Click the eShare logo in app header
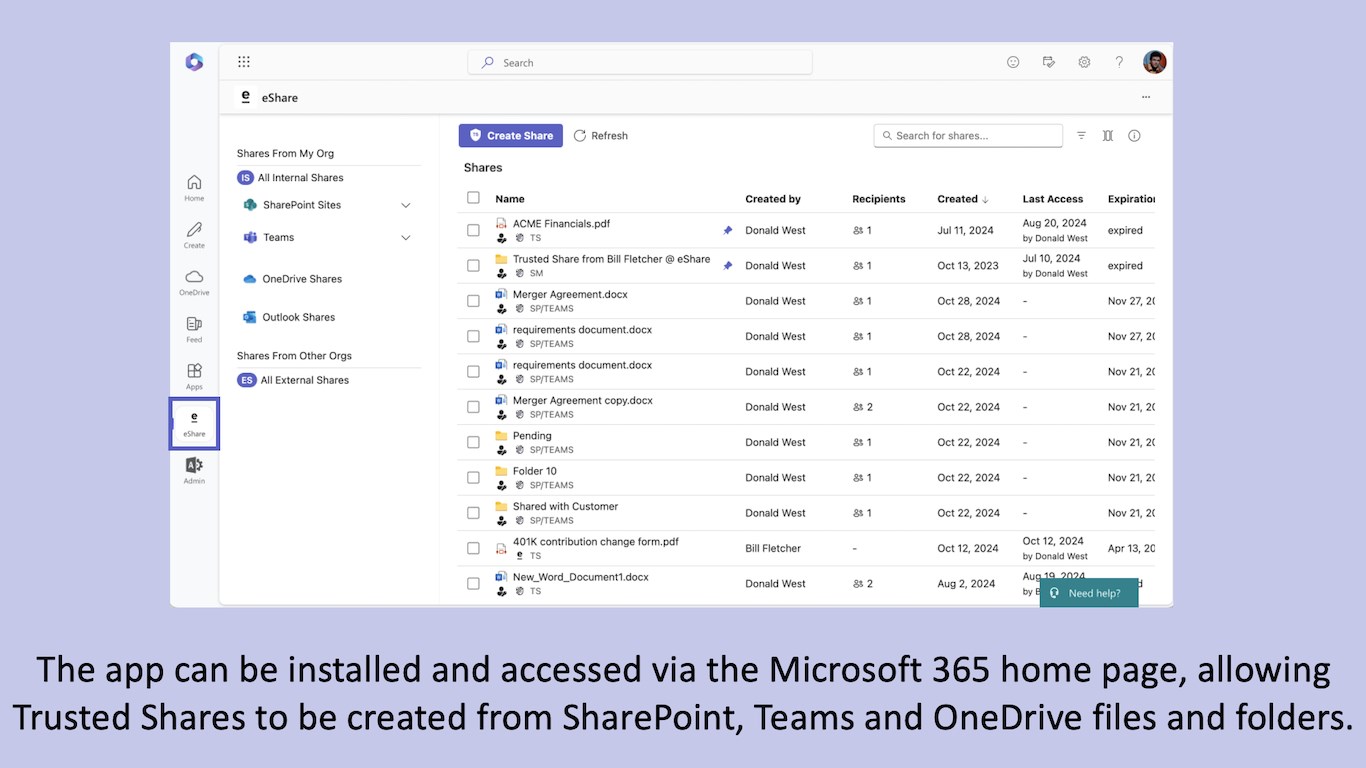This screenshot has width=1366, height=768. click(246, 97)
